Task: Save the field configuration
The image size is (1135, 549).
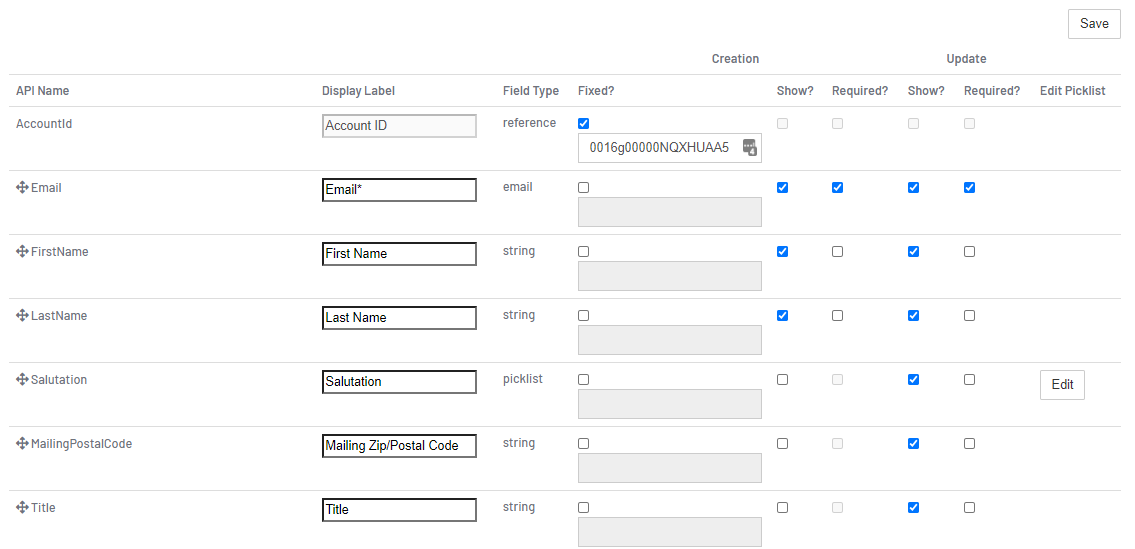Action: point(1094,24)
